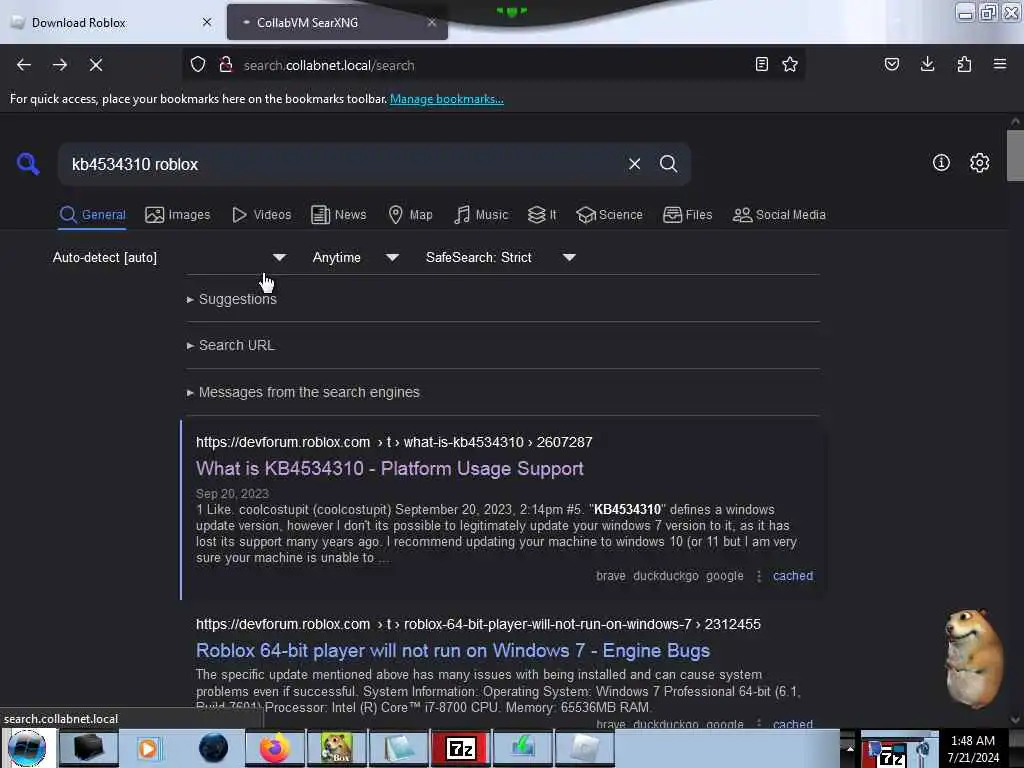Switch to the Files category

coord(687,215)
